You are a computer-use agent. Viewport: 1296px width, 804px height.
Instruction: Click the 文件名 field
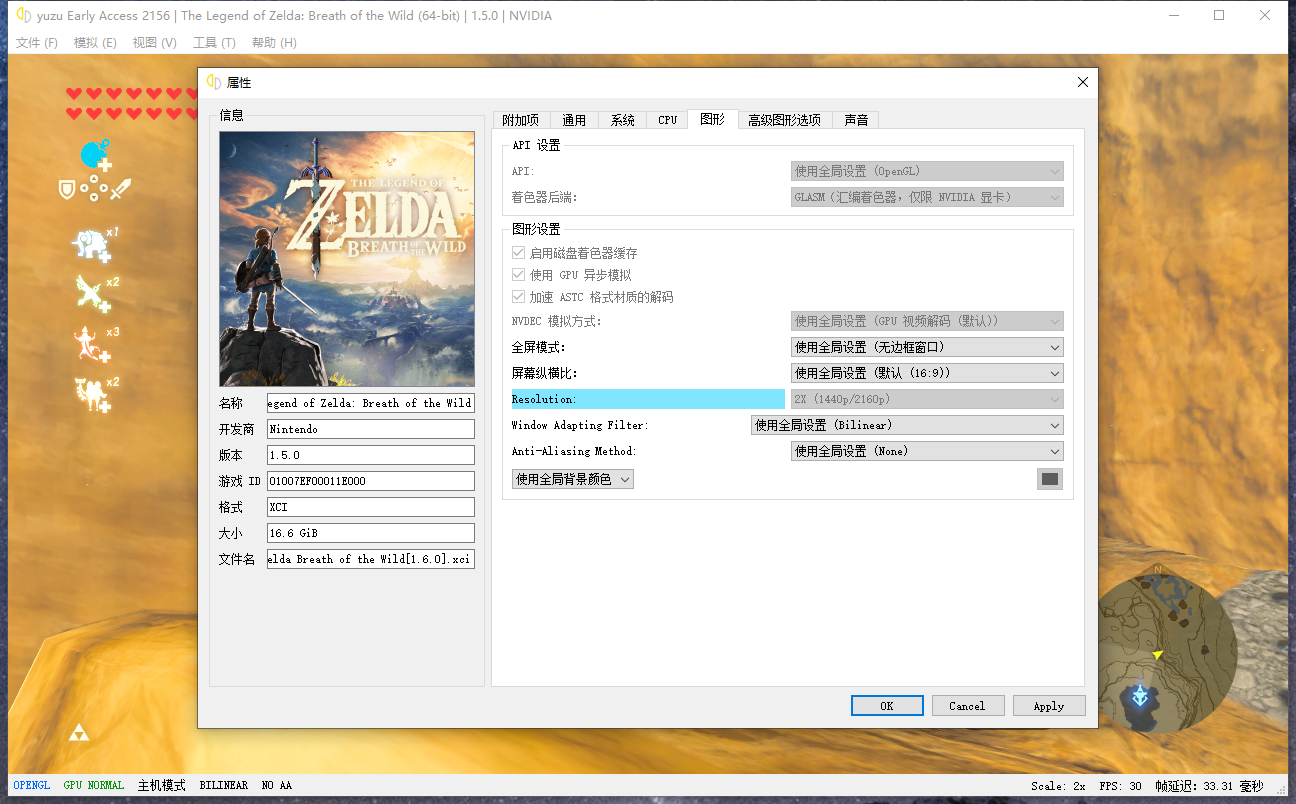pos(371,559)
